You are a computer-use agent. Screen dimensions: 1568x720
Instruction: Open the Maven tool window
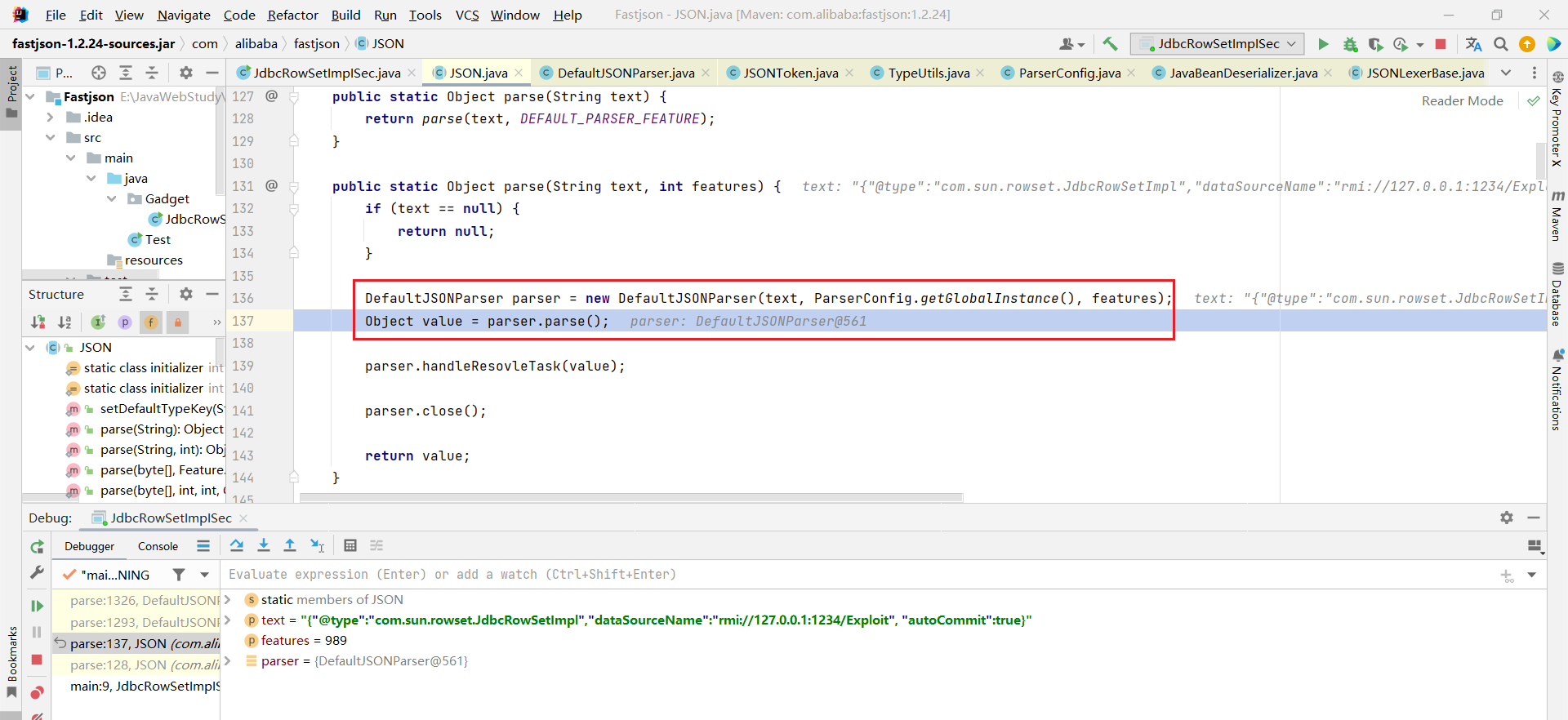tap(1557, 216)
